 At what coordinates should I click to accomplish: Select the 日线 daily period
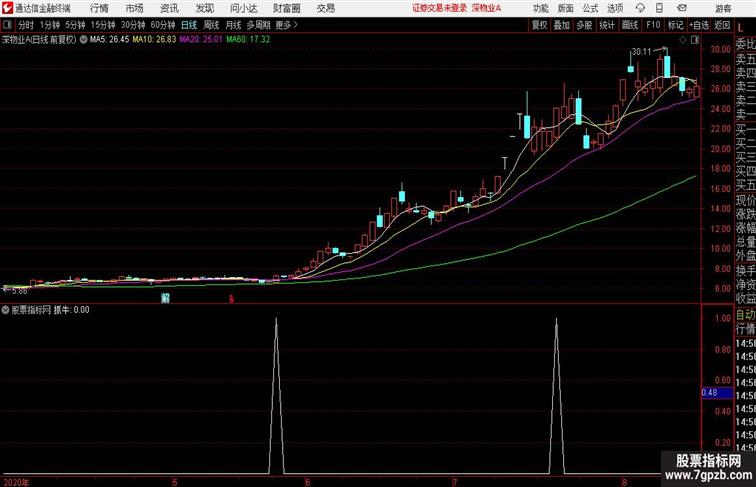coord(189,25)
